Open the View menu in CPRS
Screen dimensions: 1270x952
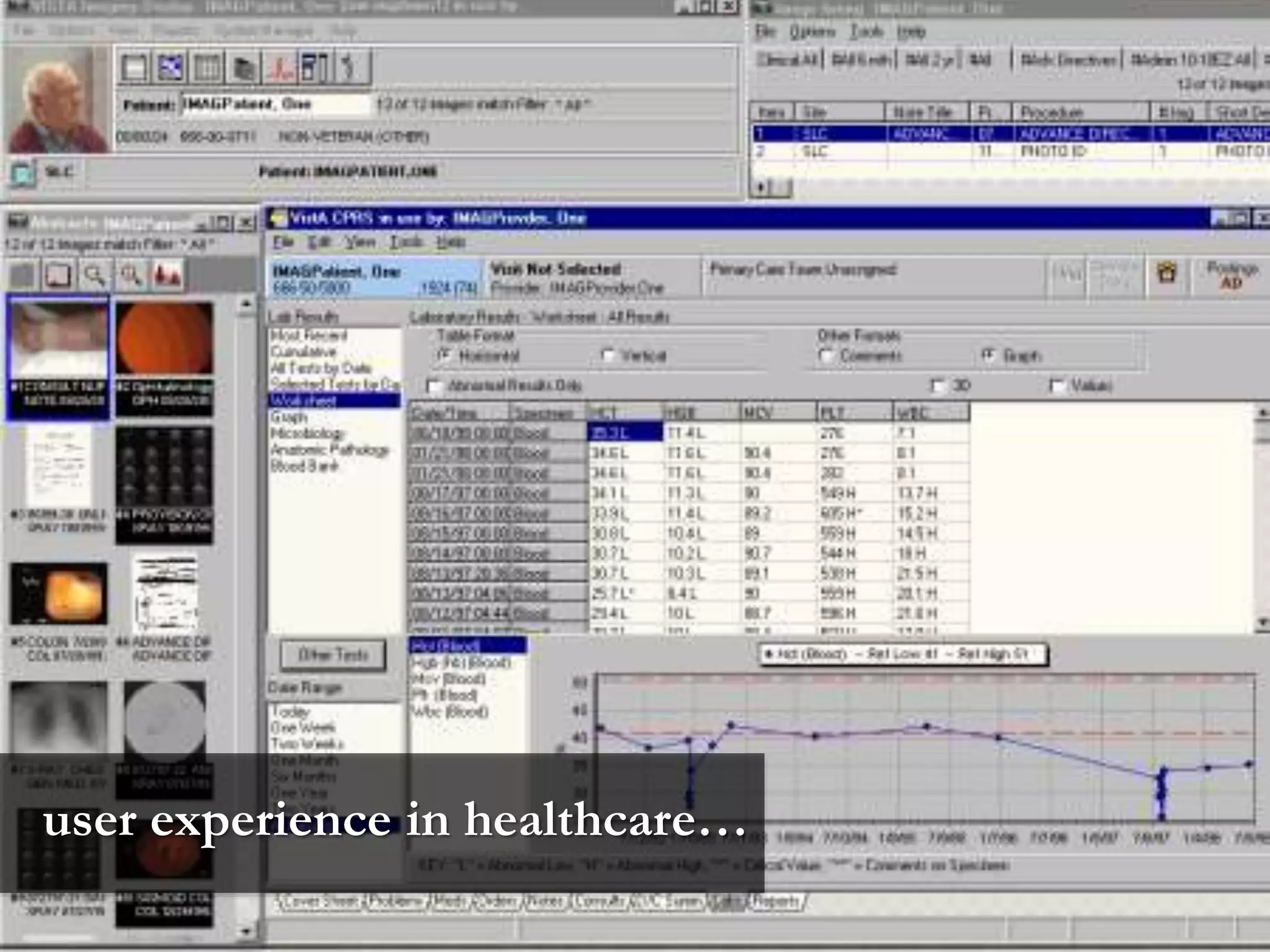coord(360,242)
